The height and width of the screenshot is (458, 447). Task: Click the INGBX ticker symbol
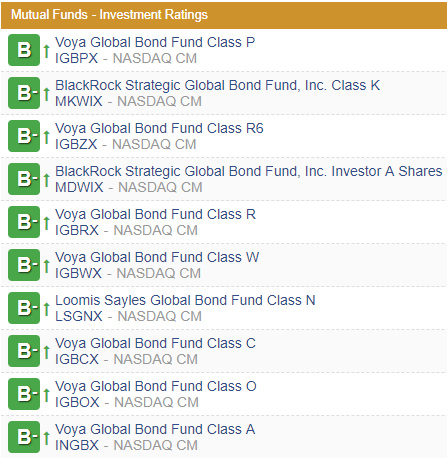click(77, 445)
